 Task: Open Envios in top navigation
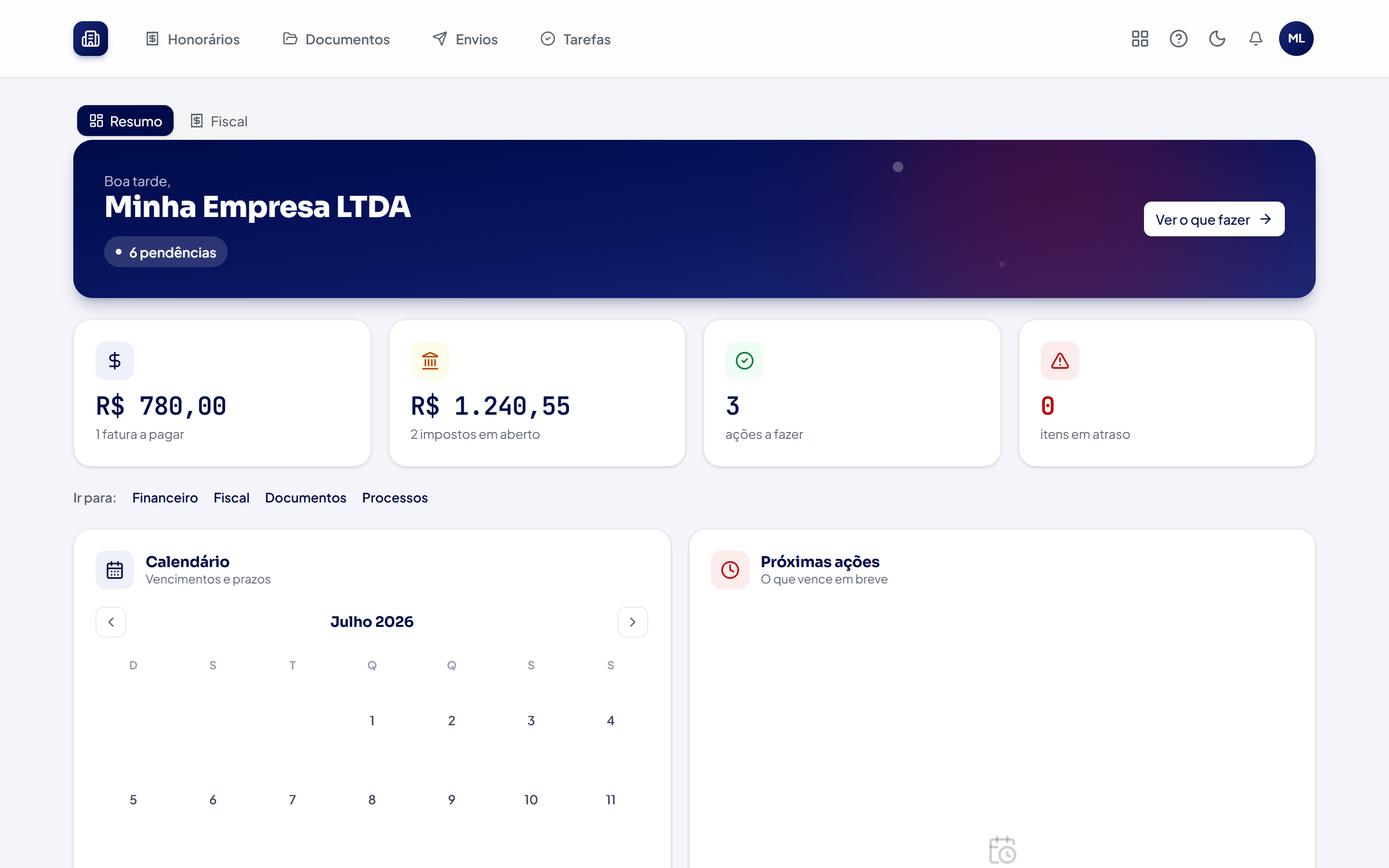[465, 39]
